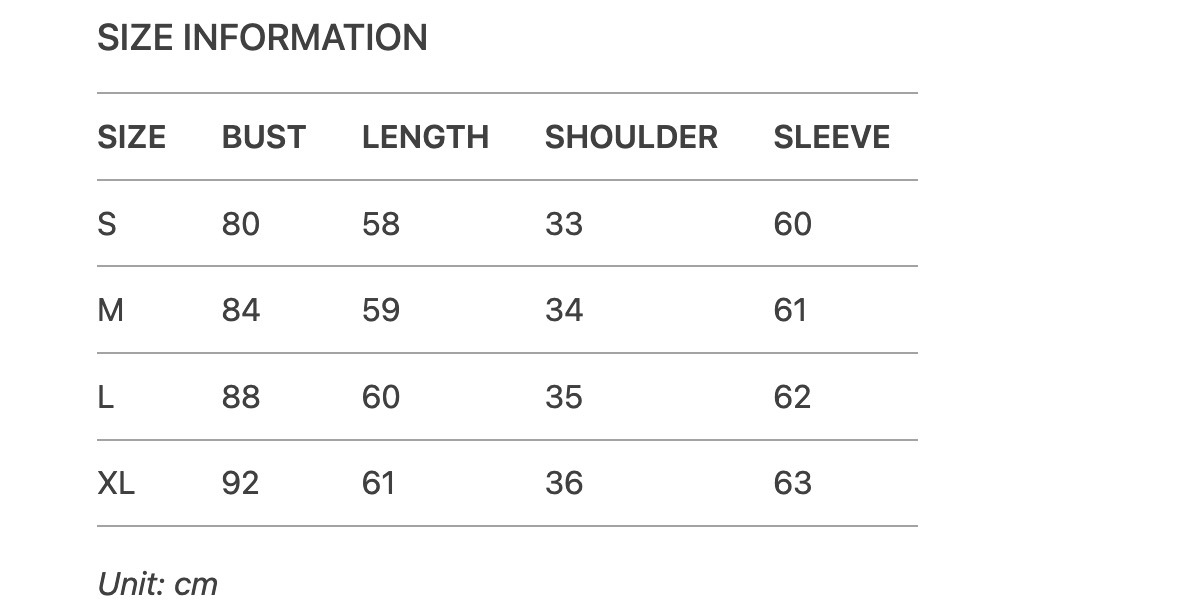Click length value 58 for size S
This screenshot has width=1192, height=604.
pyautogui.click(x=380, y=224)
